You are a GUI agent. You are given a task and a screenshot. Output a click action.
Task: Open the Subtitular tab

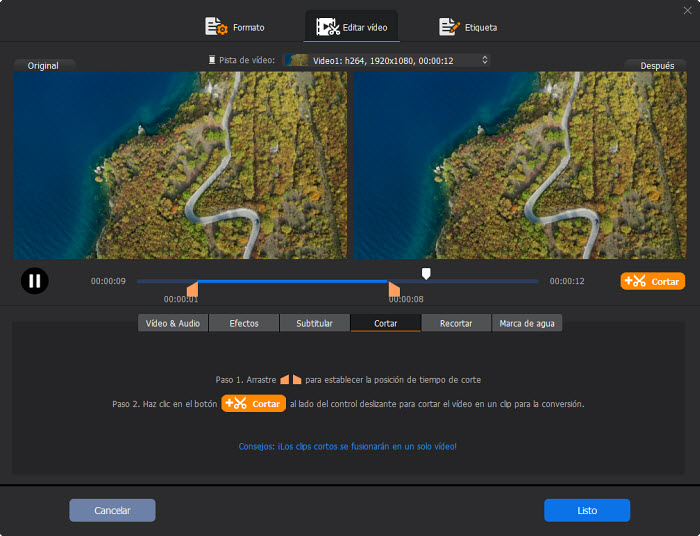coord(314,323)
